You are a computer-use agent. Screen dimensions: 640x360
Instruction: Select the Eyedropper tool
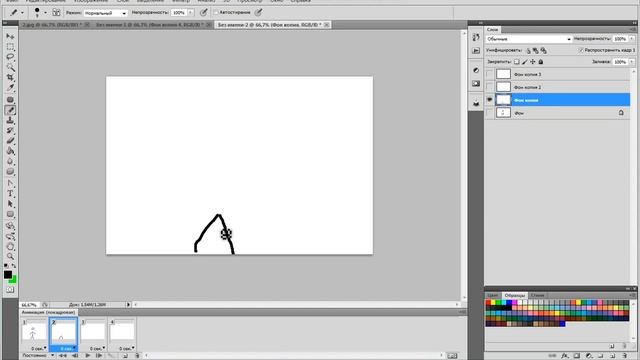[x=10, y=87]
